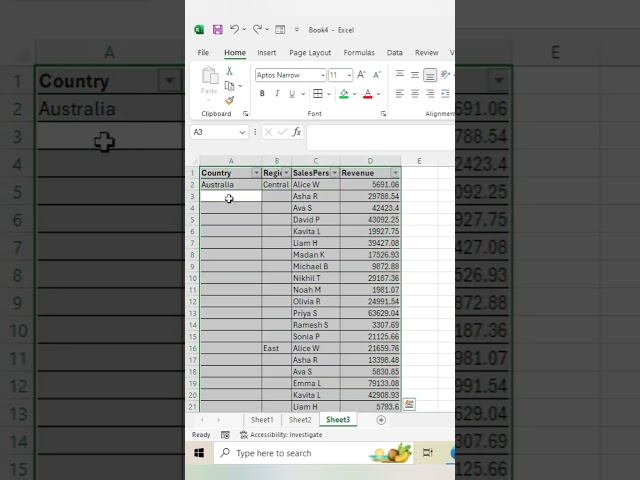The width and height of the screenshot is (640, 480).
Task: Switch to the Formulas tab
Action: point(359,53)
